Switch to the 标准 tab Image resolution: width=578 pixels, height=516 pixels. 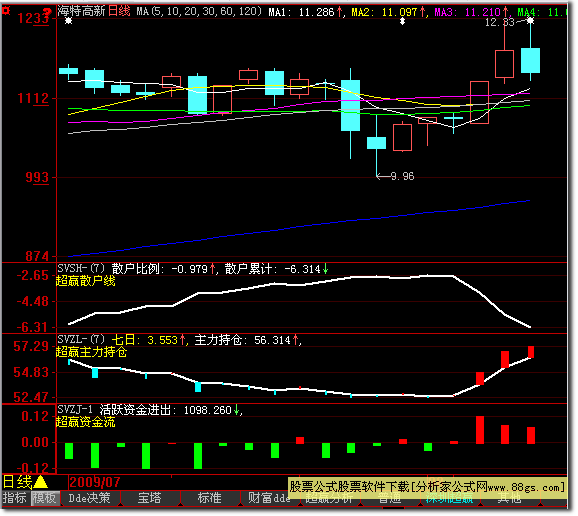[210, 498]
